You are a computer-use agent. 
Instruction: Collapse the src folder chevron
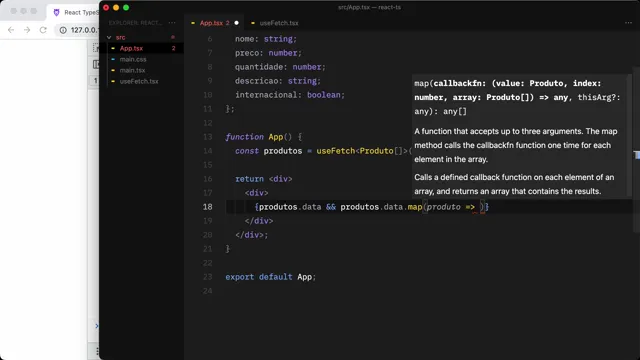click(x=109, y=37)
